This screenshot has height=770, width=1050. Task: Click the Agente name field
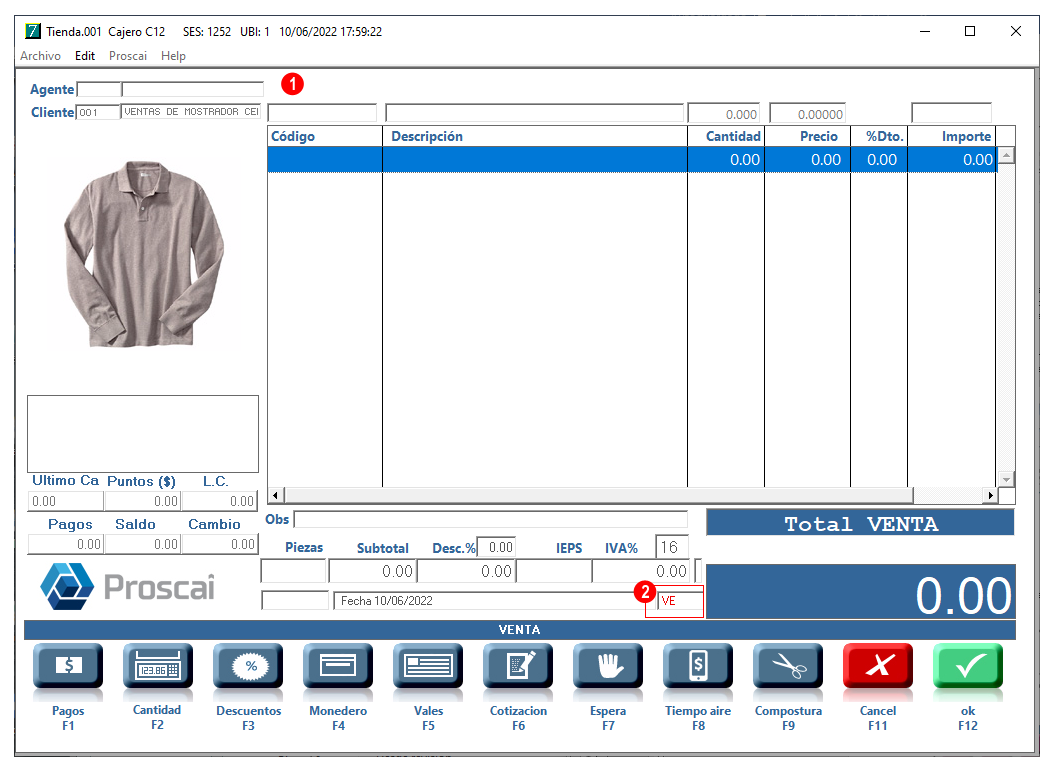193,89
